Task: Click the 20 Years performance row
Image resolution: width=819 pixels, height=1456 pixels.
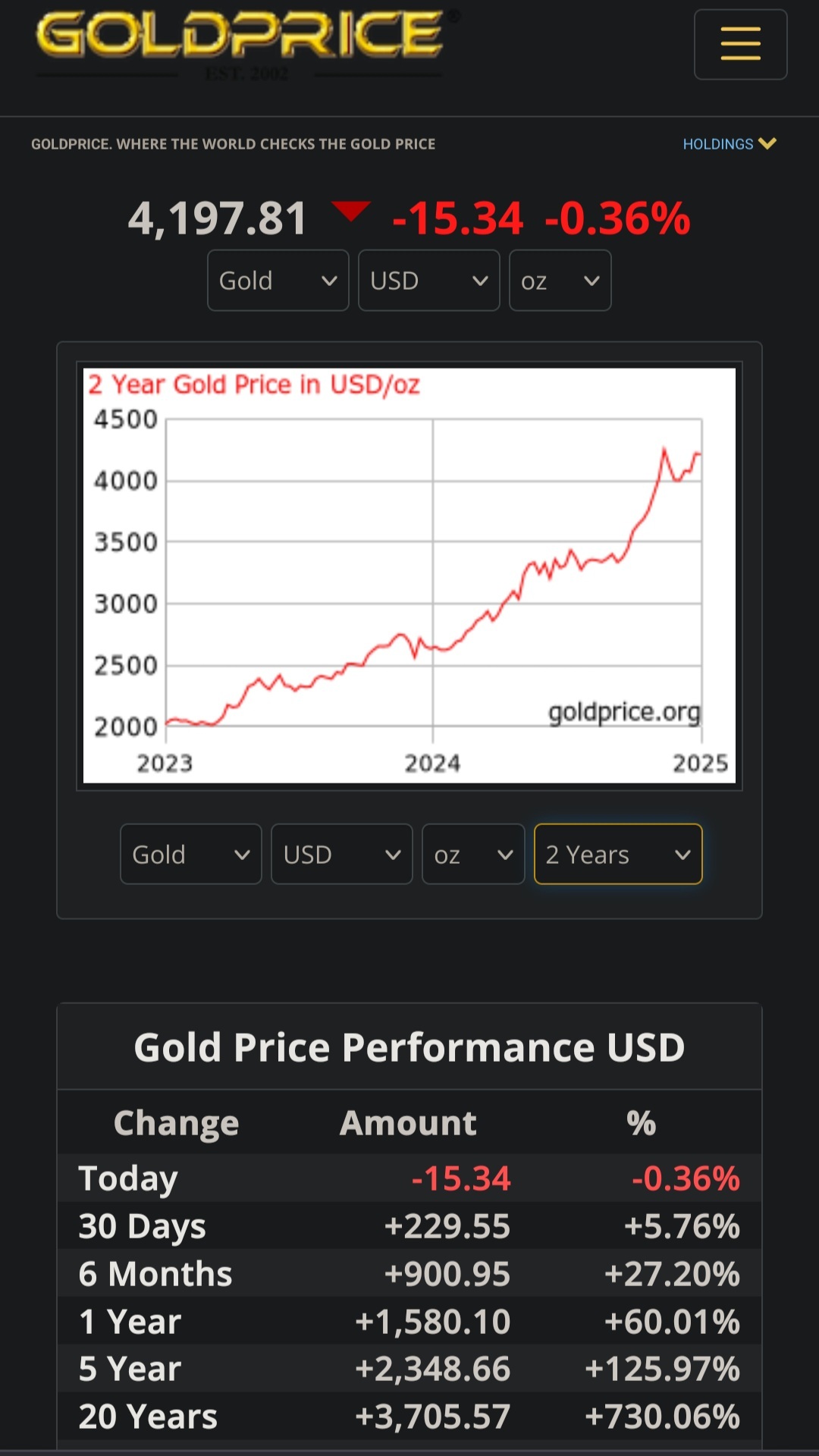Action: coord(409,1417)
